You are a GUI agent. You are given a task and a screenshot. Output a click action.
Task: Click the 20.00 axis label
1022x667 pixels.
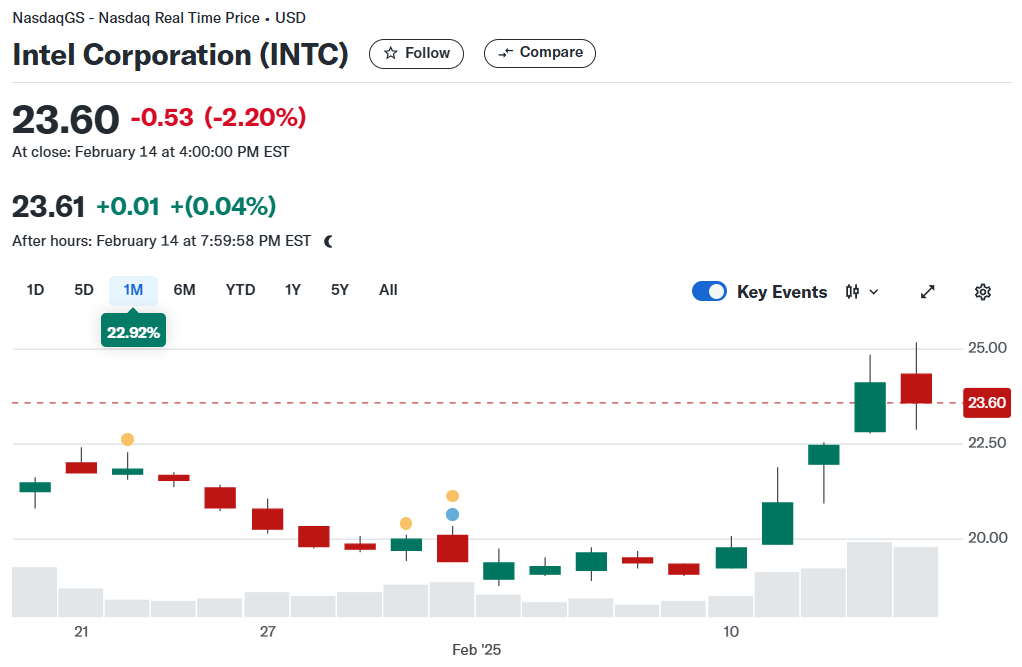pos(987,538)
